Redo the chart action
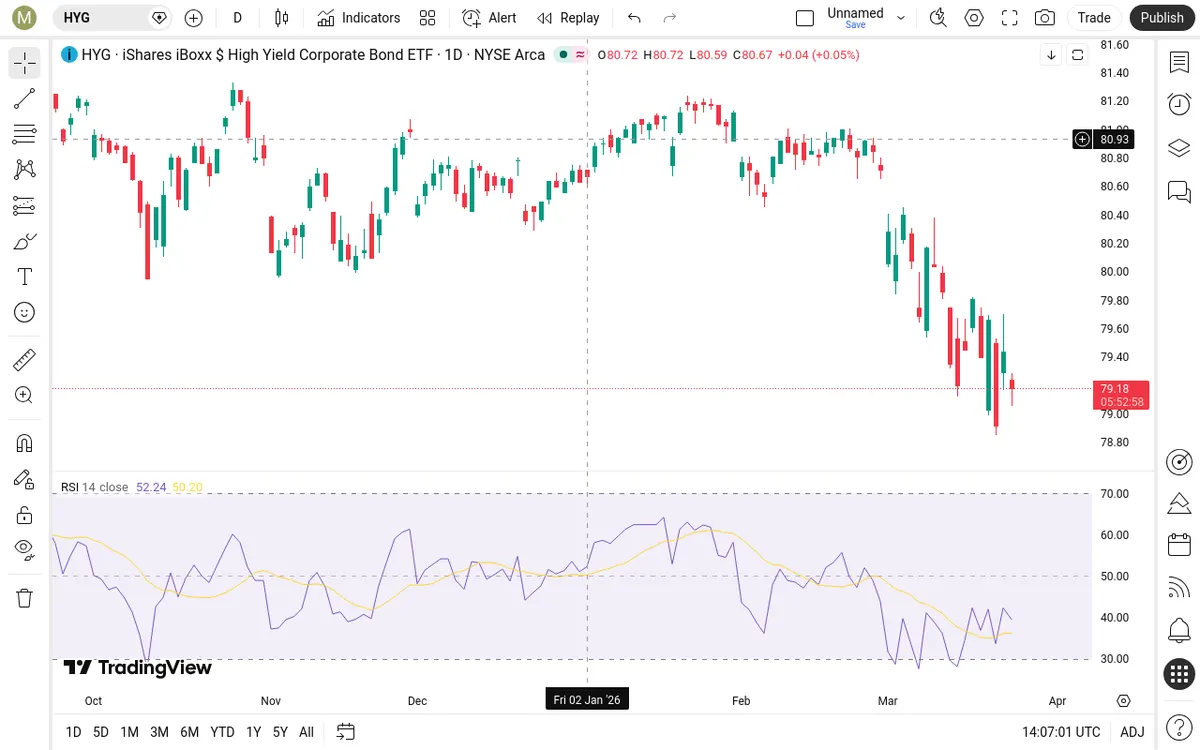Screen dimensions: 1200x750 point(670,17)
